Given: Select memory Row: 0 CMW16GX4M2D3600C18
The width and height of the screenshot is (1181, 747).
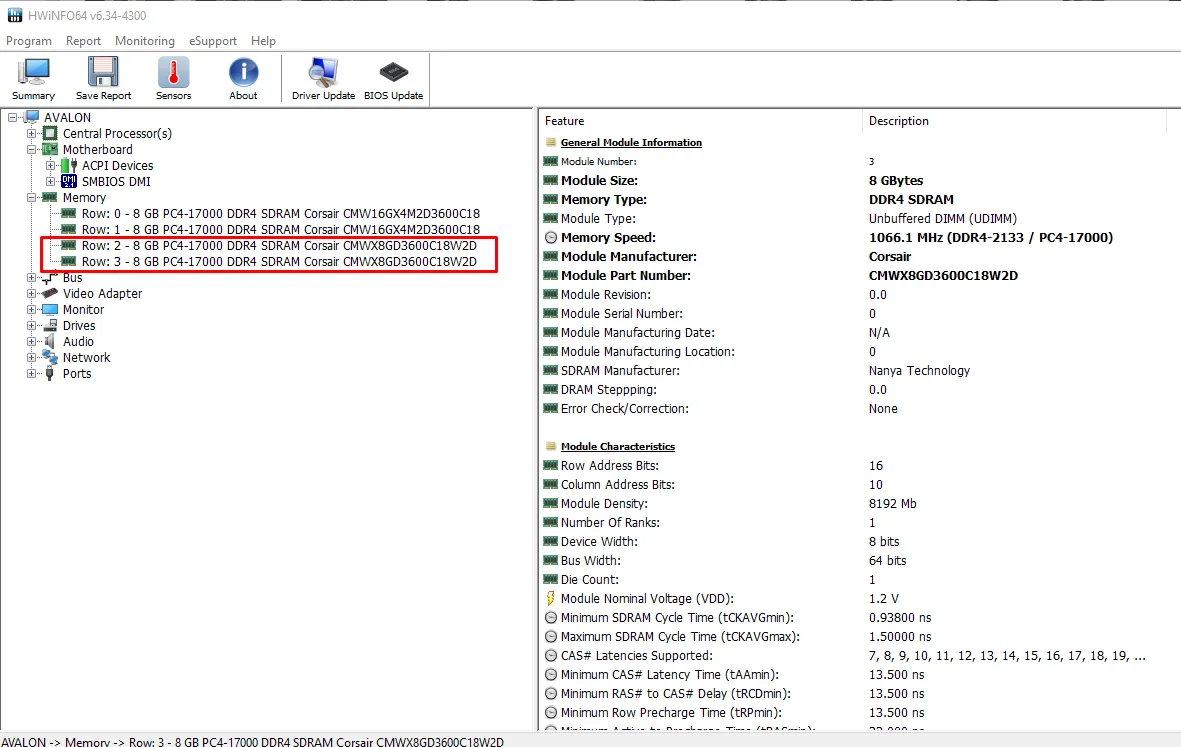Looking at the screenshot, I should [280, 213].
